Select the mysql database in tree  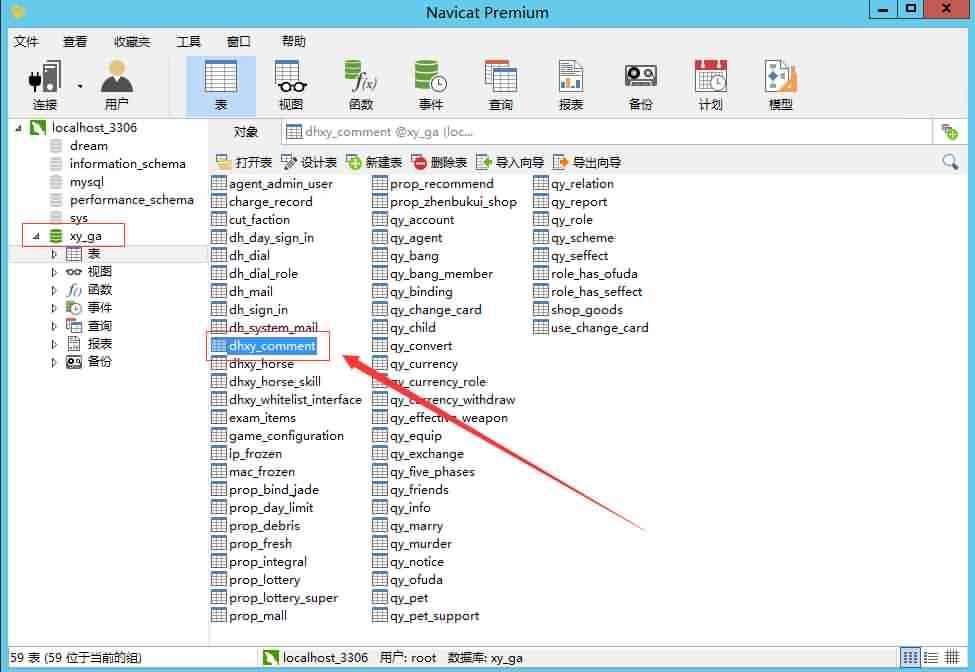(x=93, y=182)
